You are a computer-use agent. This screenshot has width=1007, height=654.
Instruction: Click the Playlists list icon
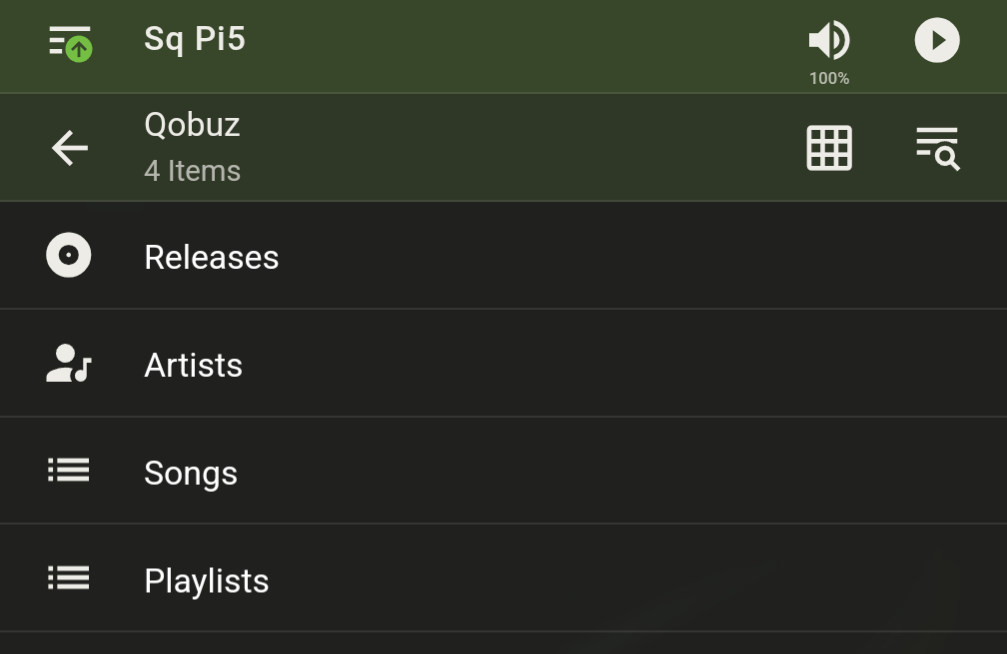click(69, 578)
